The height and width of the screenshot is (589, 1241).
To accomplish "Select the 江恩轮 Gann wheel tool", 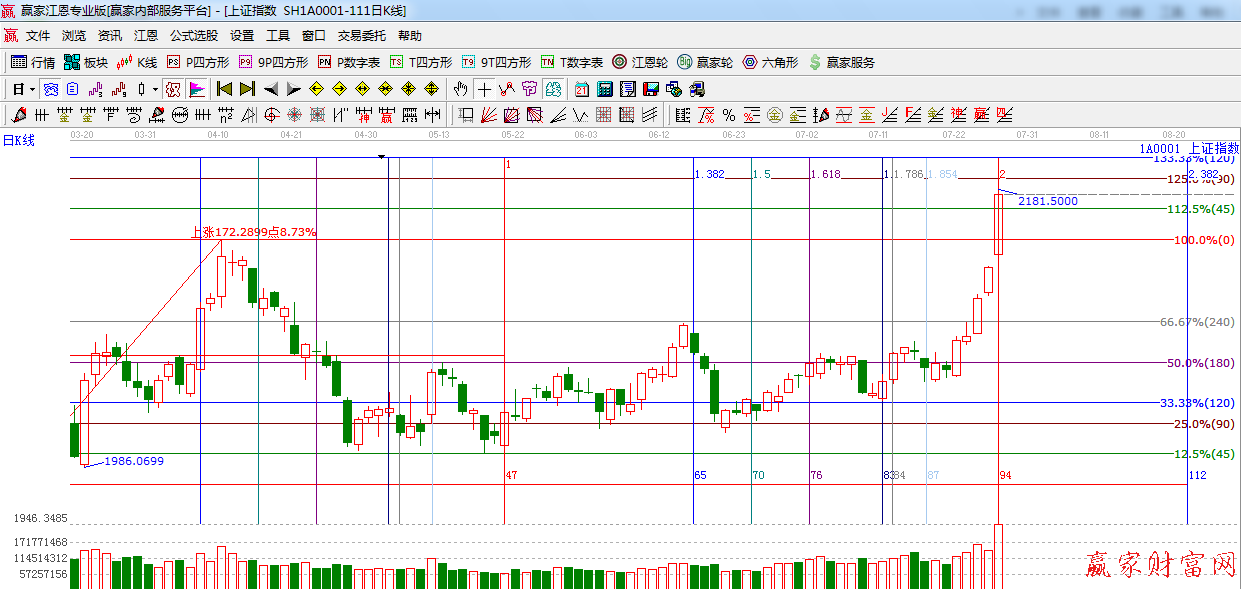I will coord(640,62).
